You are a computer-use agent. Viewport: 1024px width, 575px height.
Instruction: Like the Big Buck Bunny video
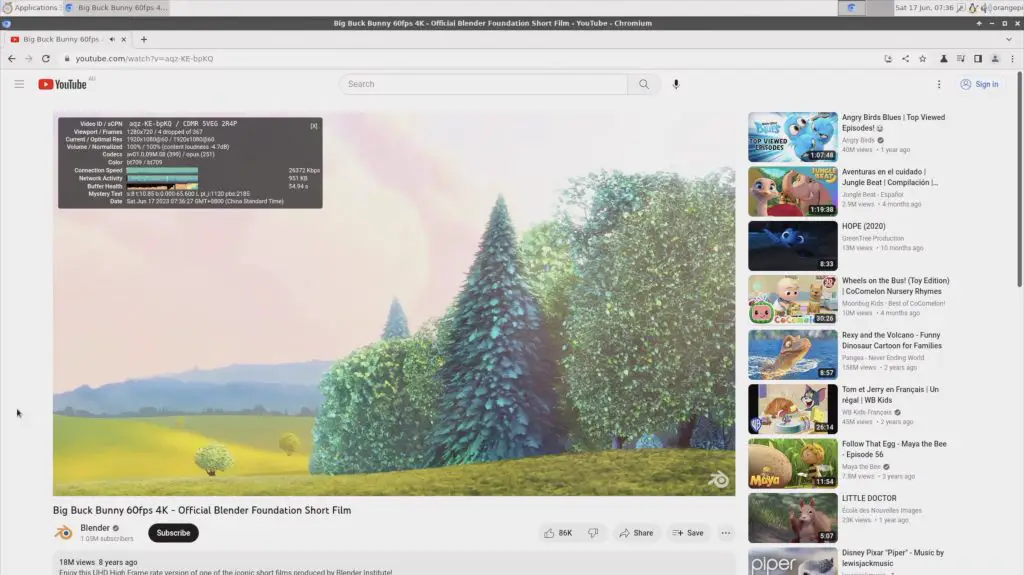coord(558,533)
